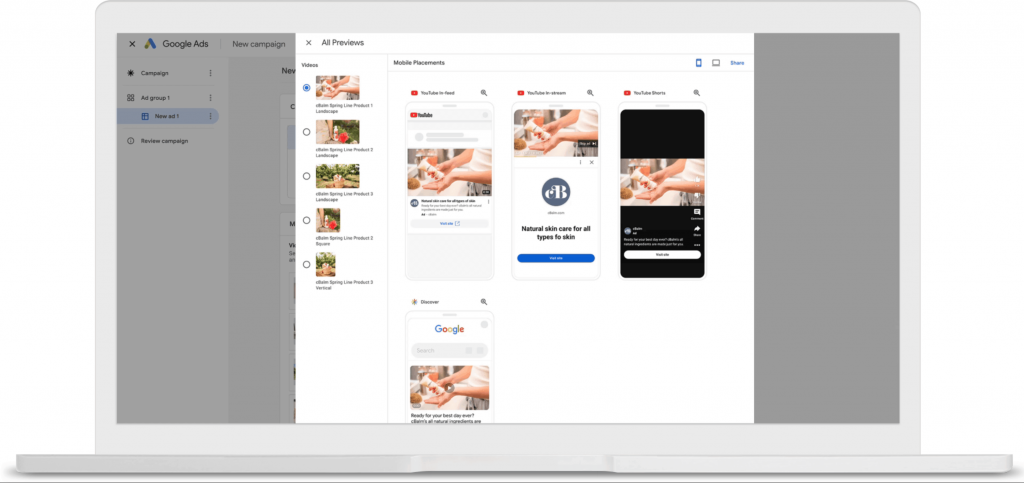Image resolution: width=1024 pixels, height=483 pixels.
Task: Click Product 2 Square video thumbnail
Action: click(328, 221)
